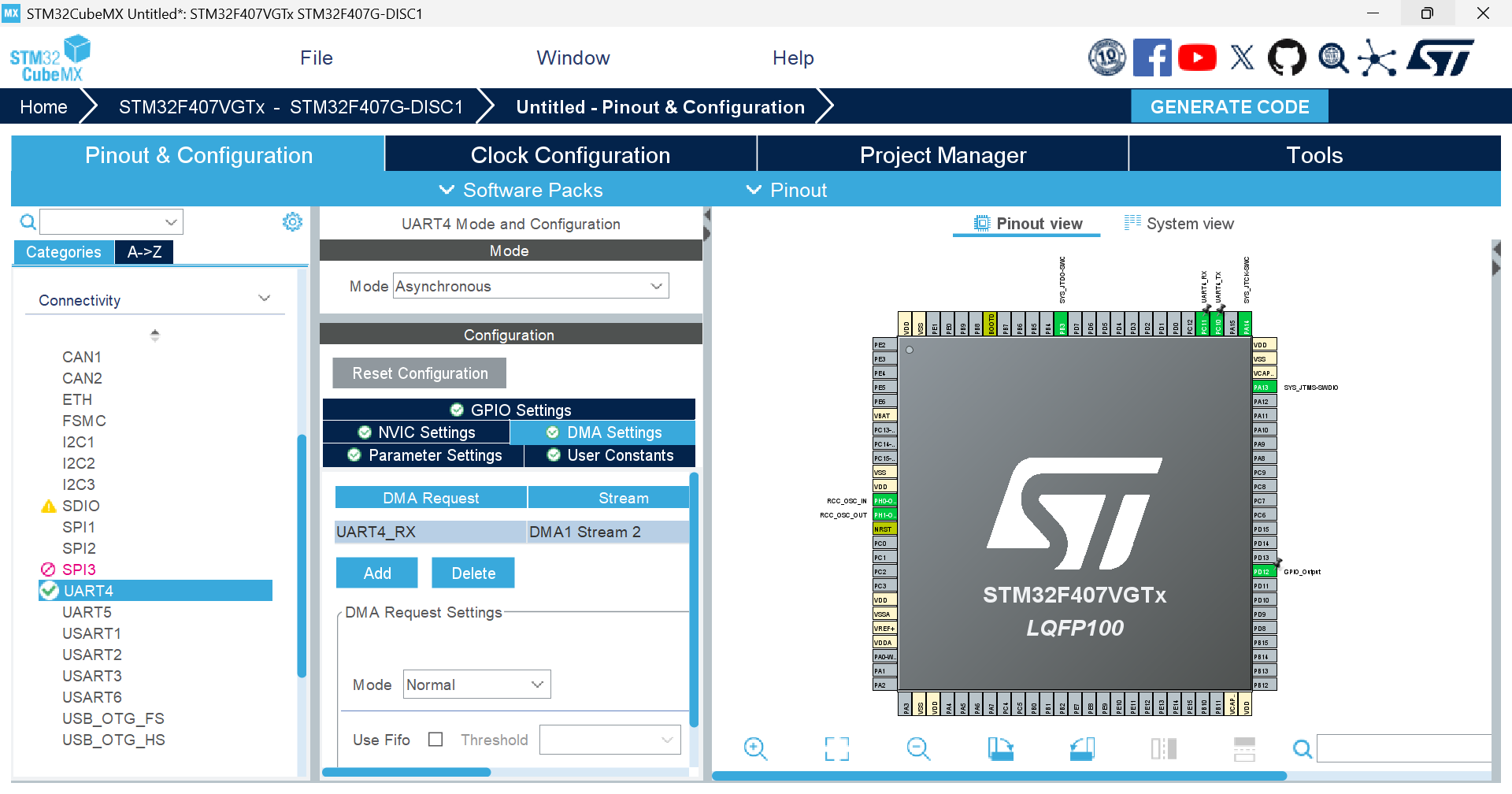
Task: Toggle horizontal split view icon
Action: pos(1244,748)
